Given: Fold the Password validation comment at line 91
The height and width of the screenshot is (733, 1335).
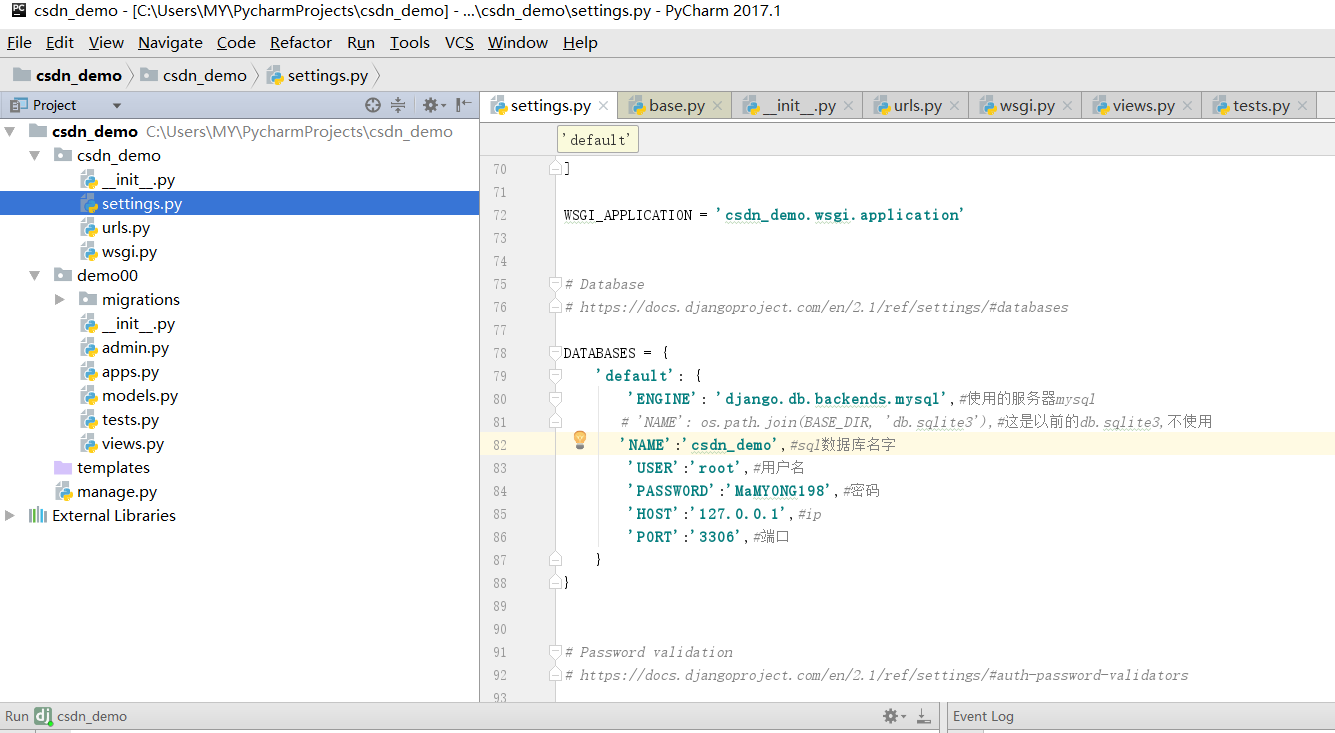Looking at the screenshot, I should point(555,652).
